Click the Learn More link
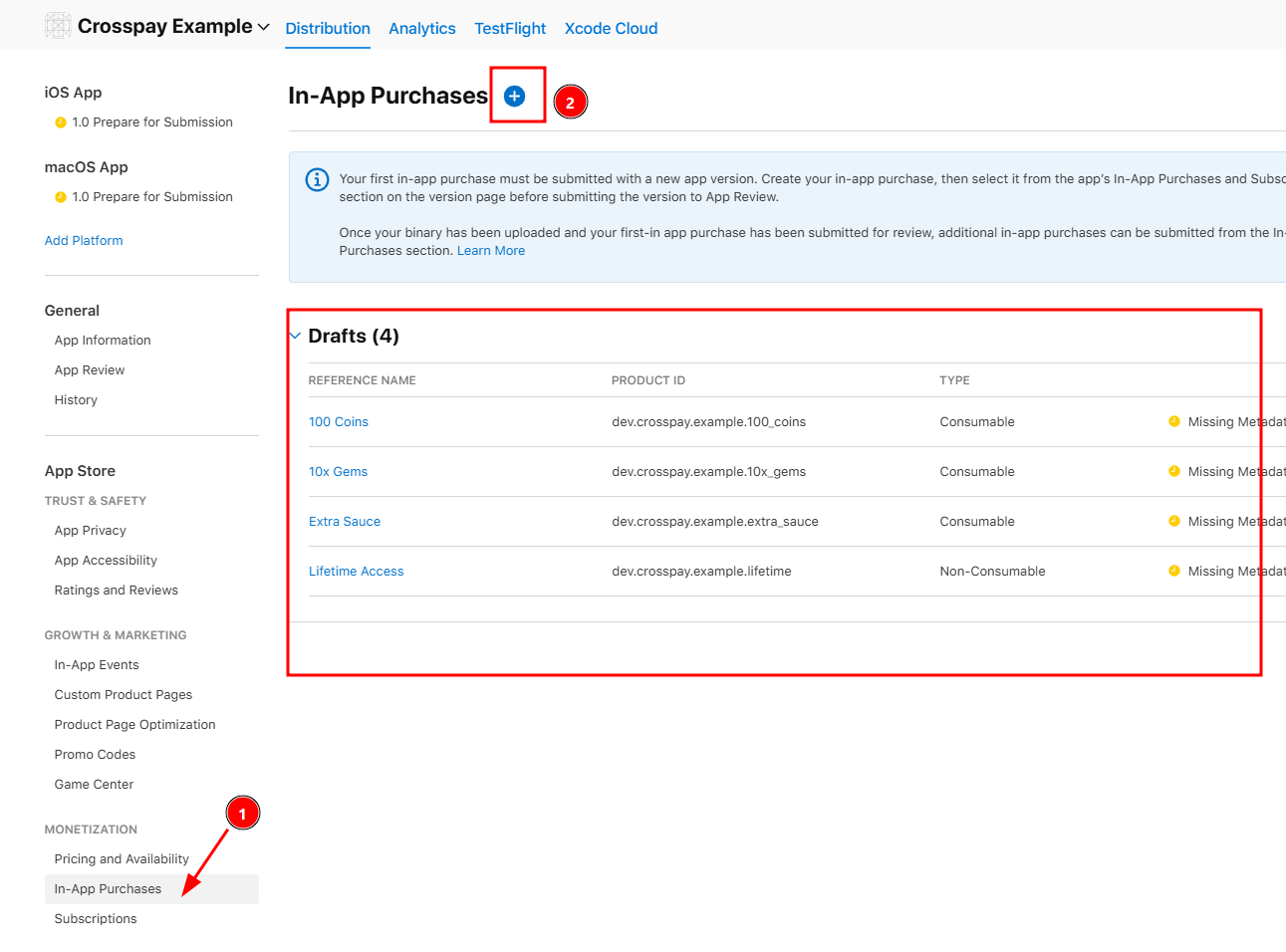Viewport: 1286px width, 952px height. [491, 251]
